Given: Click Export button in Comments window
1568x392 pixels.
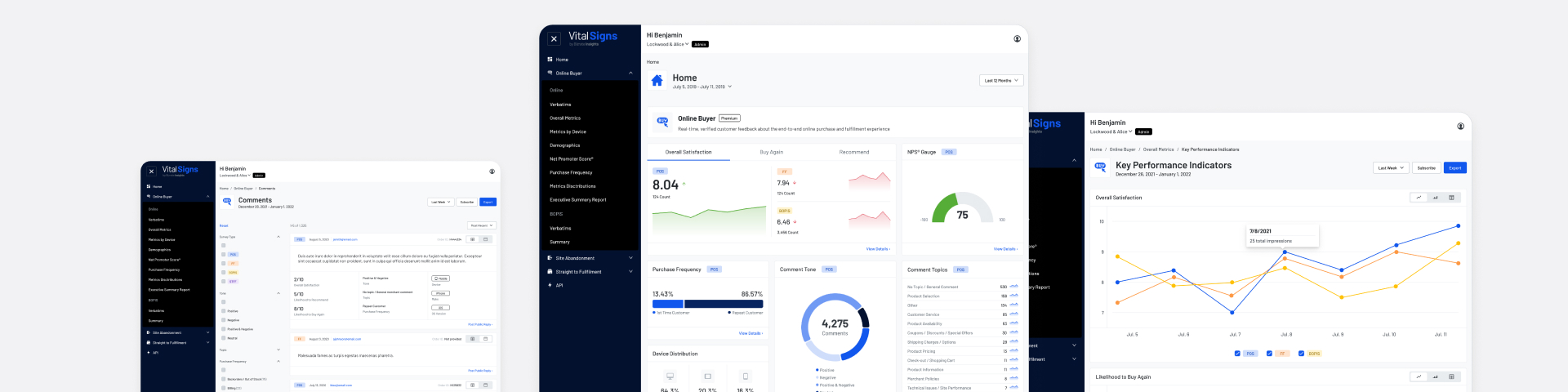Looking at the screenshot, I should [488, 202].
